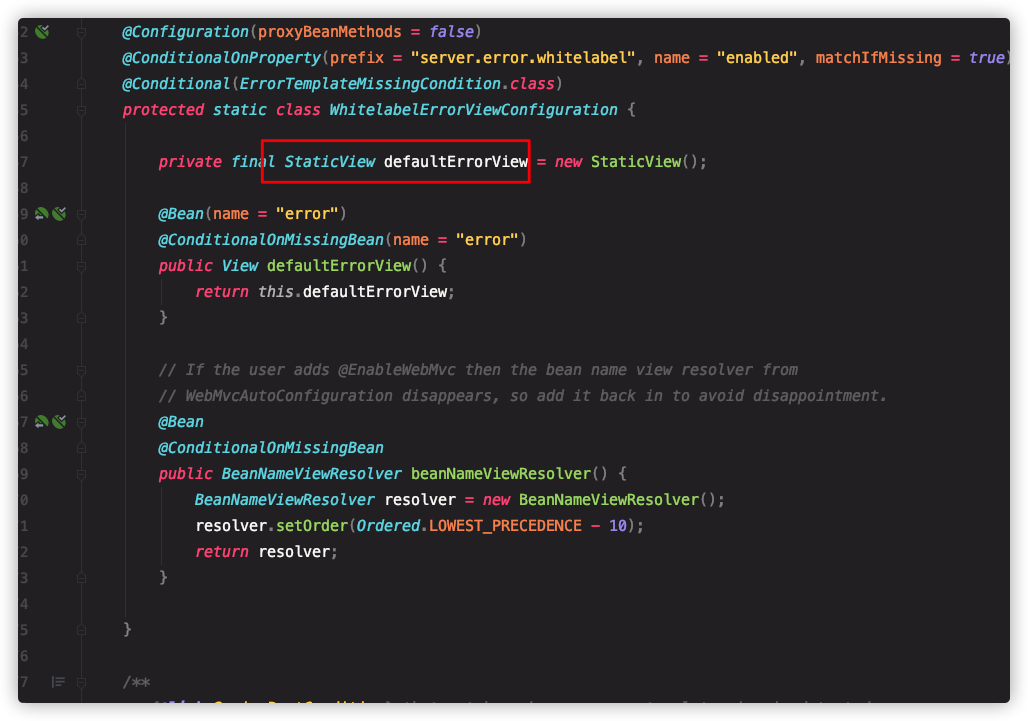This screenshot has width=1028, height=721.
Task: Click the "error" string inside @ConditionalOnMissingBean
Action: [x=487, y=240]
